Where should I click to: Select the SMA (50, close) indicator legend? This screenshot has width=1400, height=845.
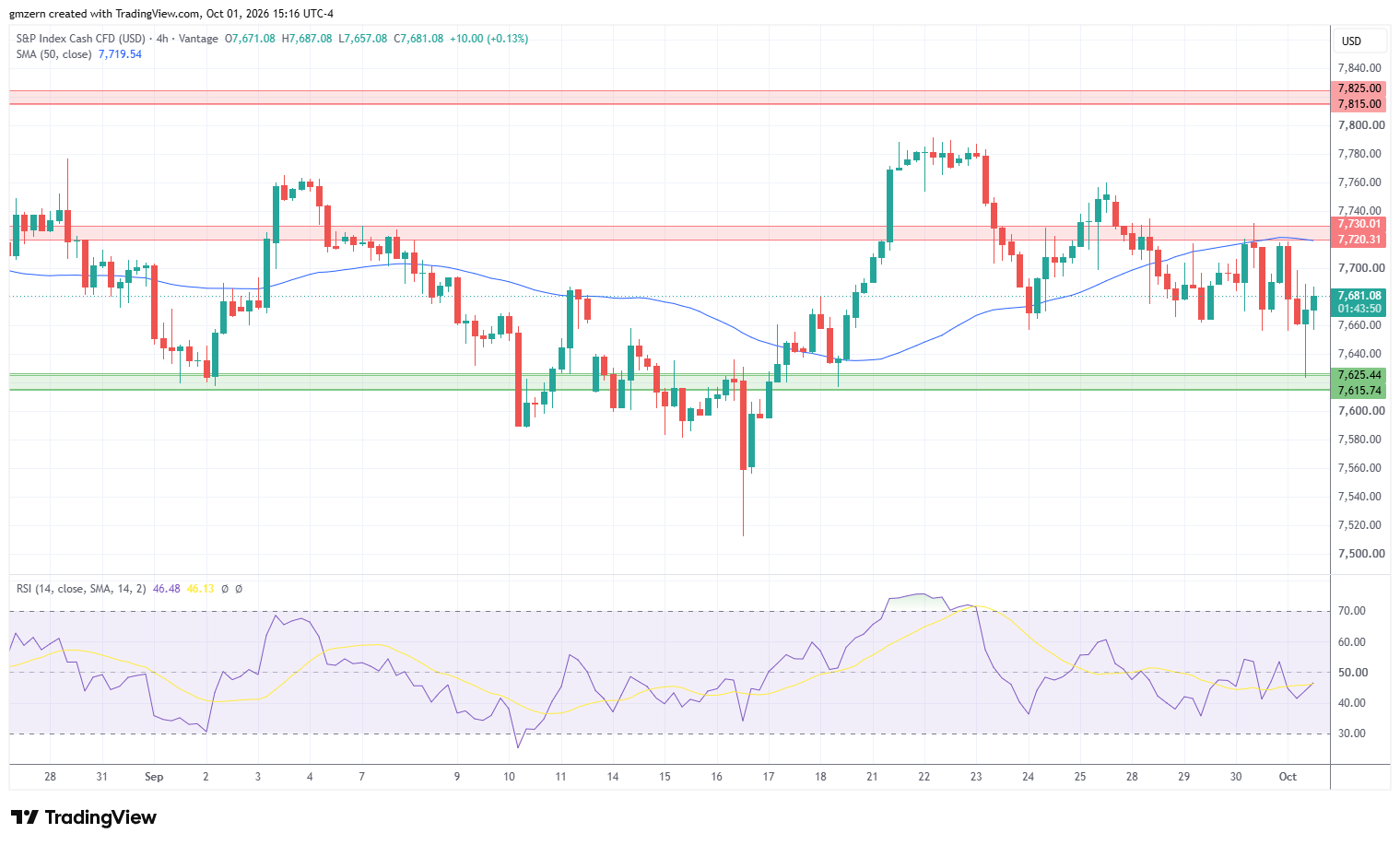(x=53, y=54)
